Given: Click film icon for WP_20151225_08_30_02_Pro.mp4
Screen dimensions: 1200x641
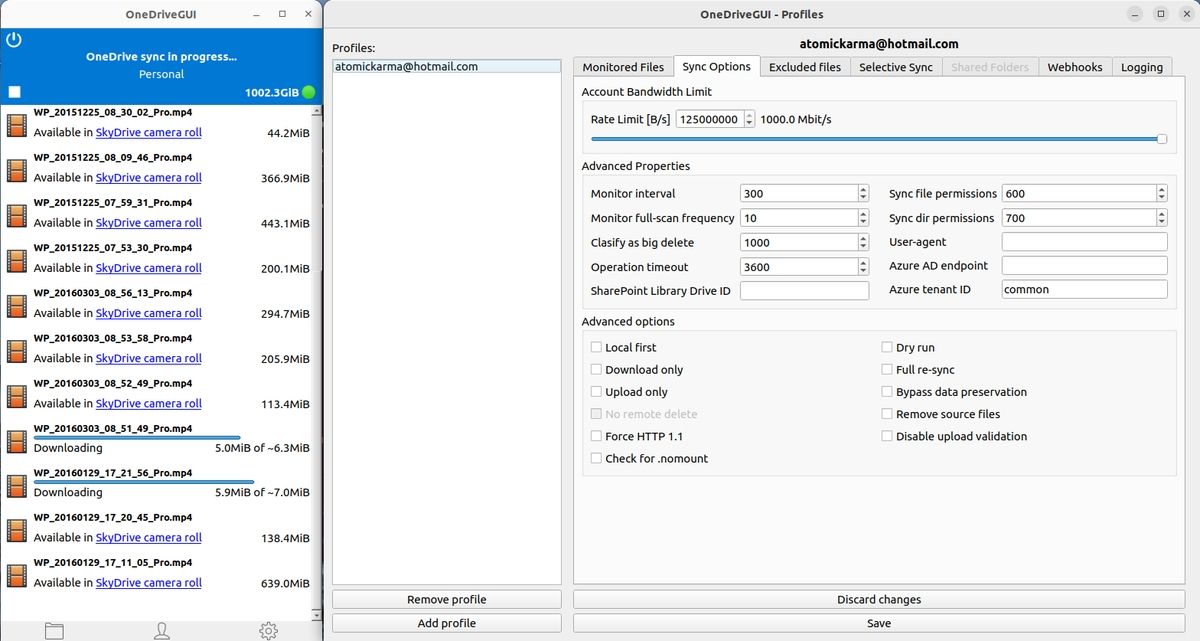Looking at the screenshot, I should click(17, 125).
